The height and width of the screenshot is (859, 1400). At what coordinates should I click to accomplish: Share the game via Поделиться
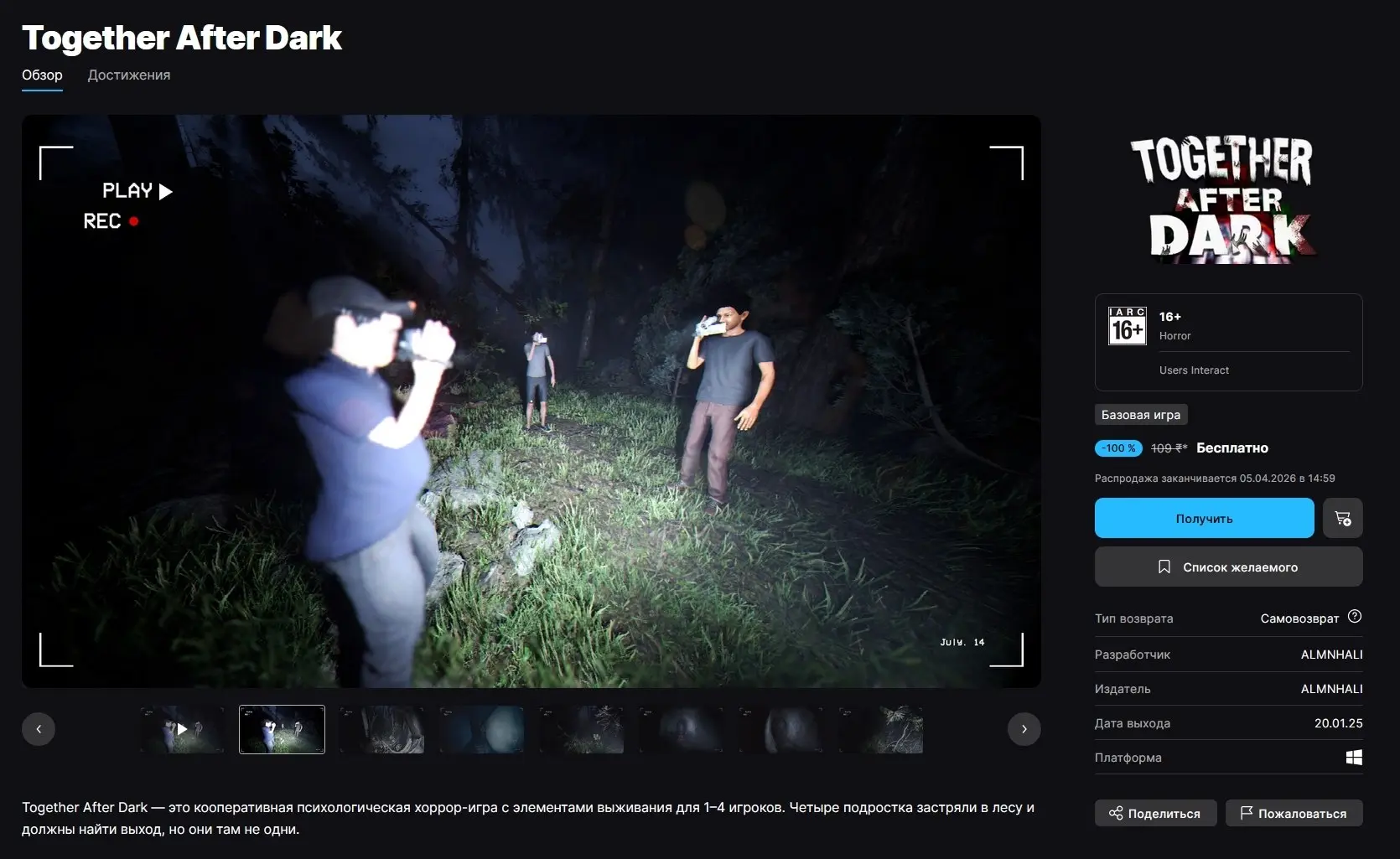coord(1155,813)
